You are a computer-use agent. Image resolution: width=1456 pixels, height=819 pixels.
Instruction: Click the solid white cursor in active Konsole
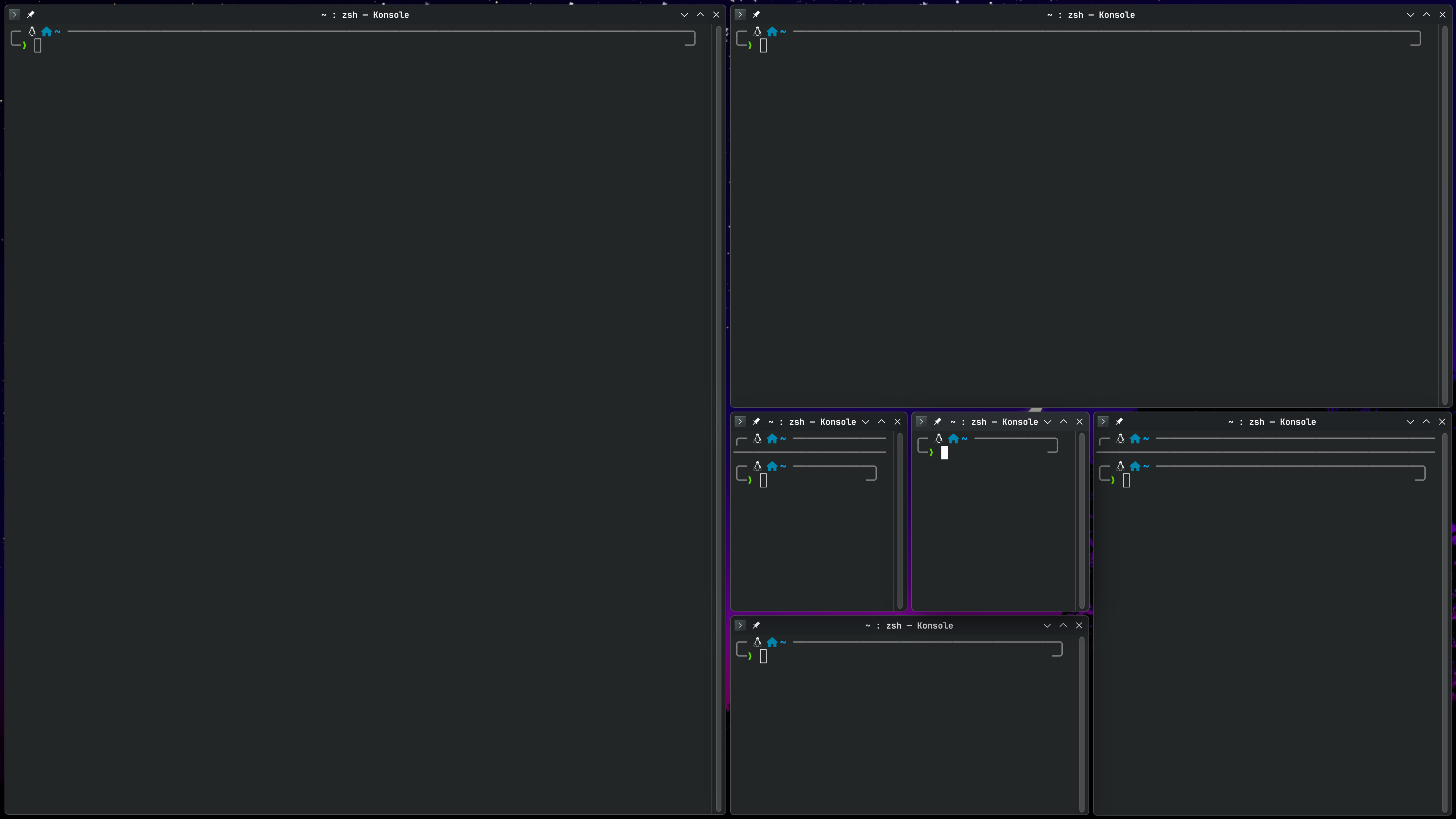tap(944, 453)
